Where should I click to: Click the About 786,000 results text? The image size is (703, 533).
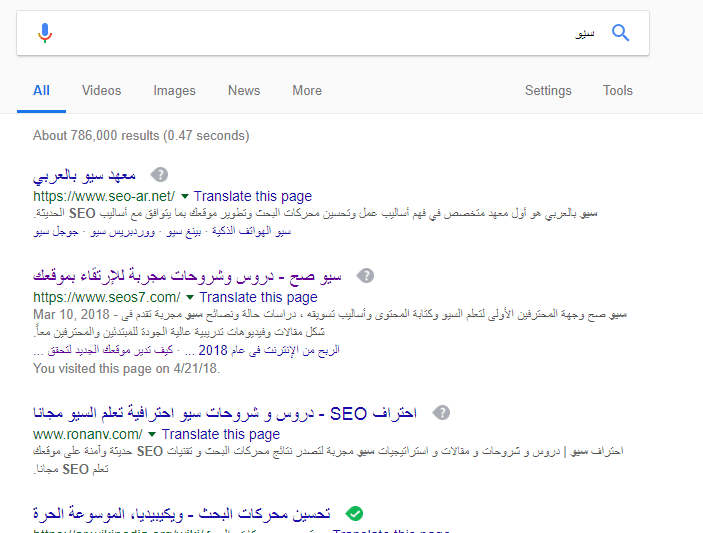click(141, 136)
